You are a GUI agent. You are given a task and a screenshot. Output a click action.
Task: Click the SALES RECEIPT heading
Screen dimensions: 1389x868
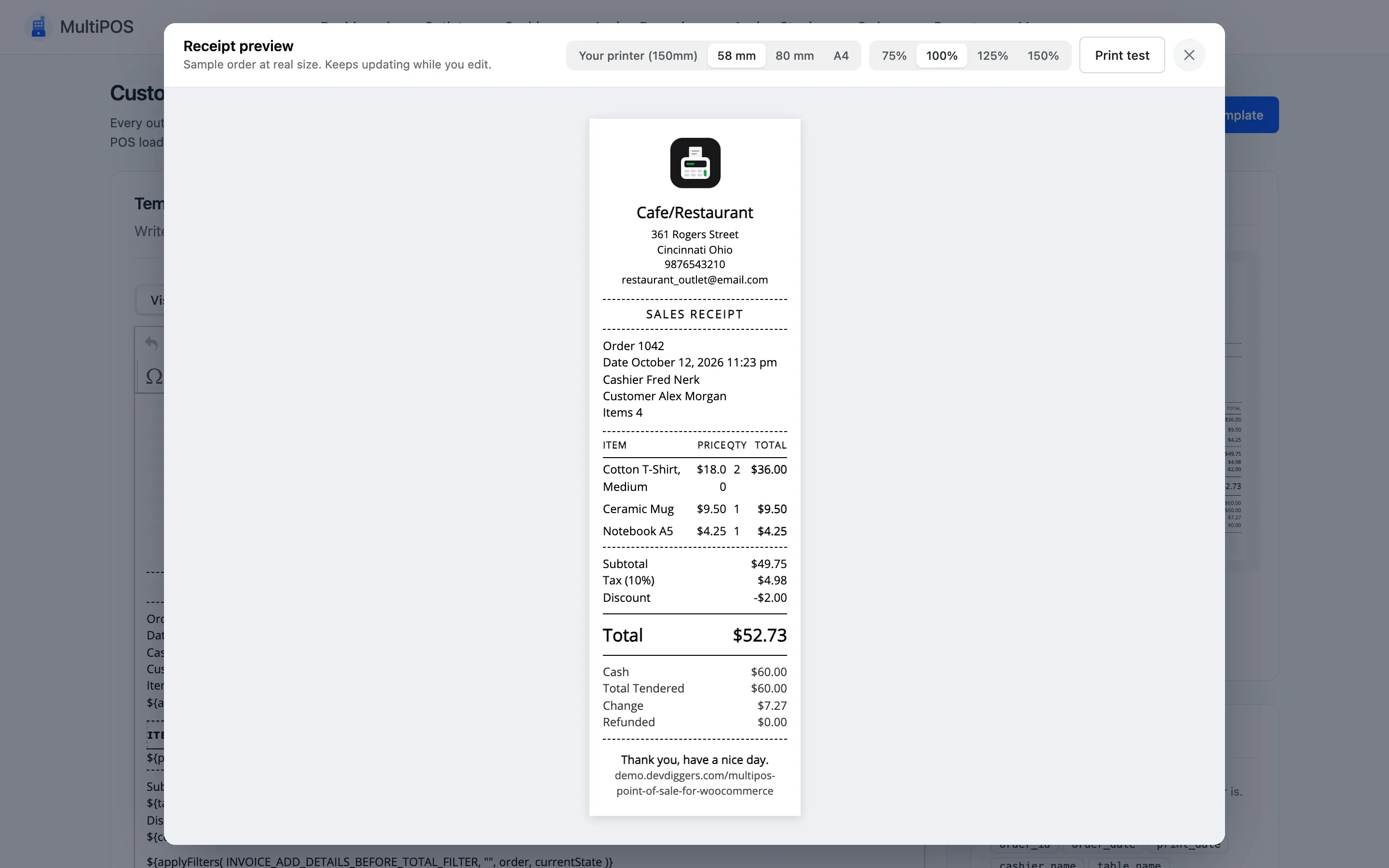(x=694, y=314)
